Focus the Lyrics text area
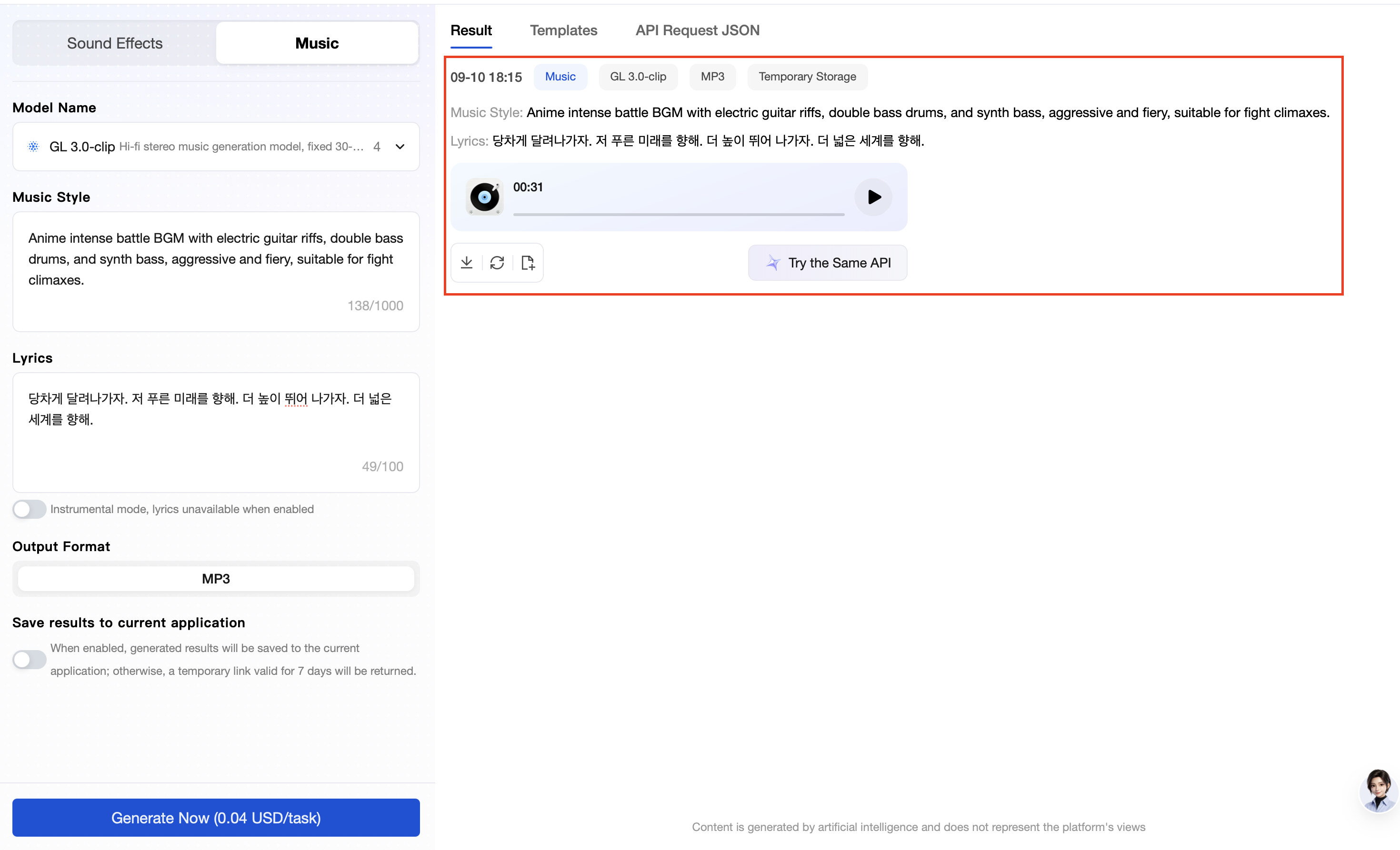The height and width of the screenshot is (850, 1400). 216,432
